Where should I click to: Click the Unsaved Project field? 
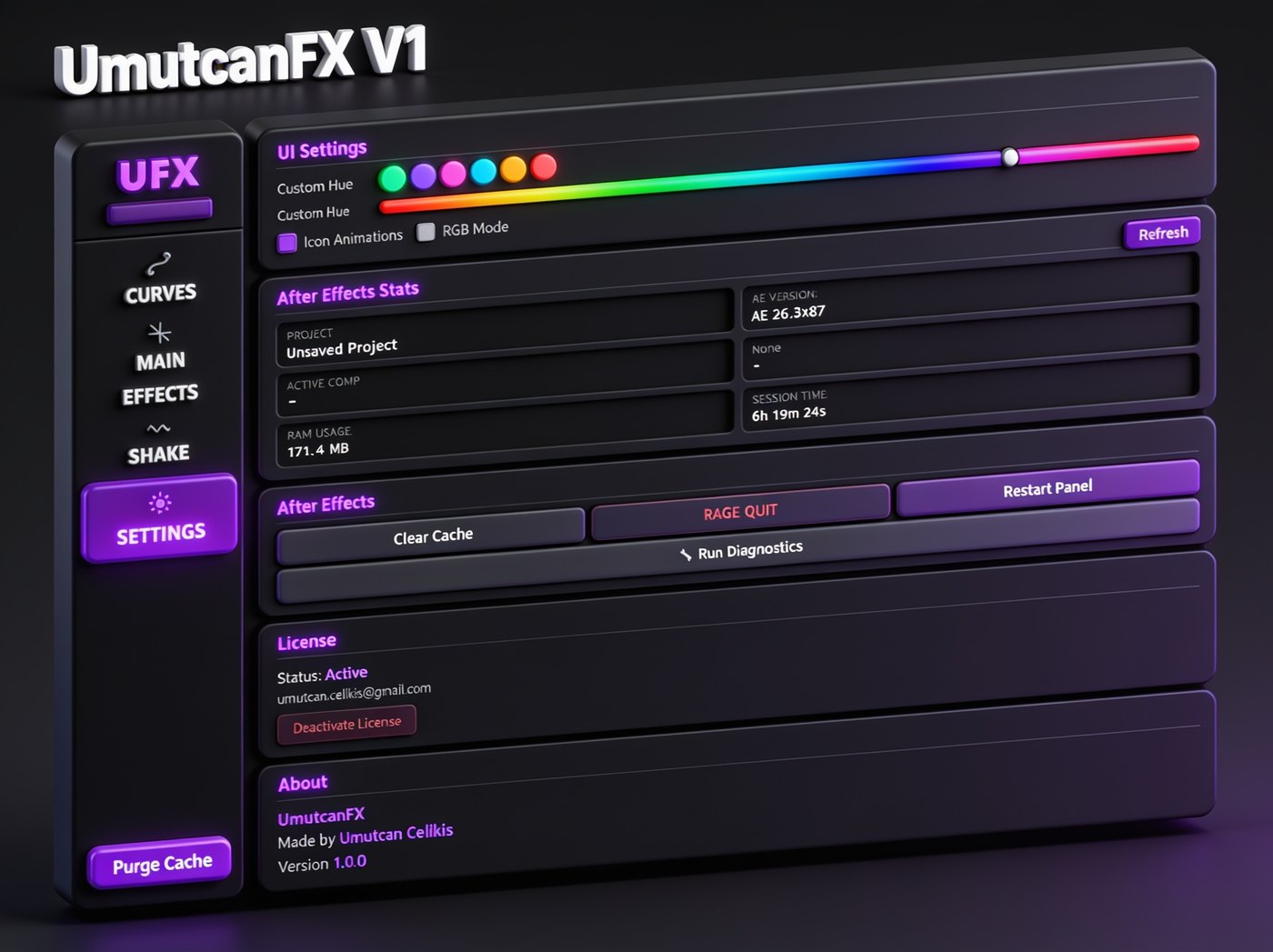(x=505, y=328)
